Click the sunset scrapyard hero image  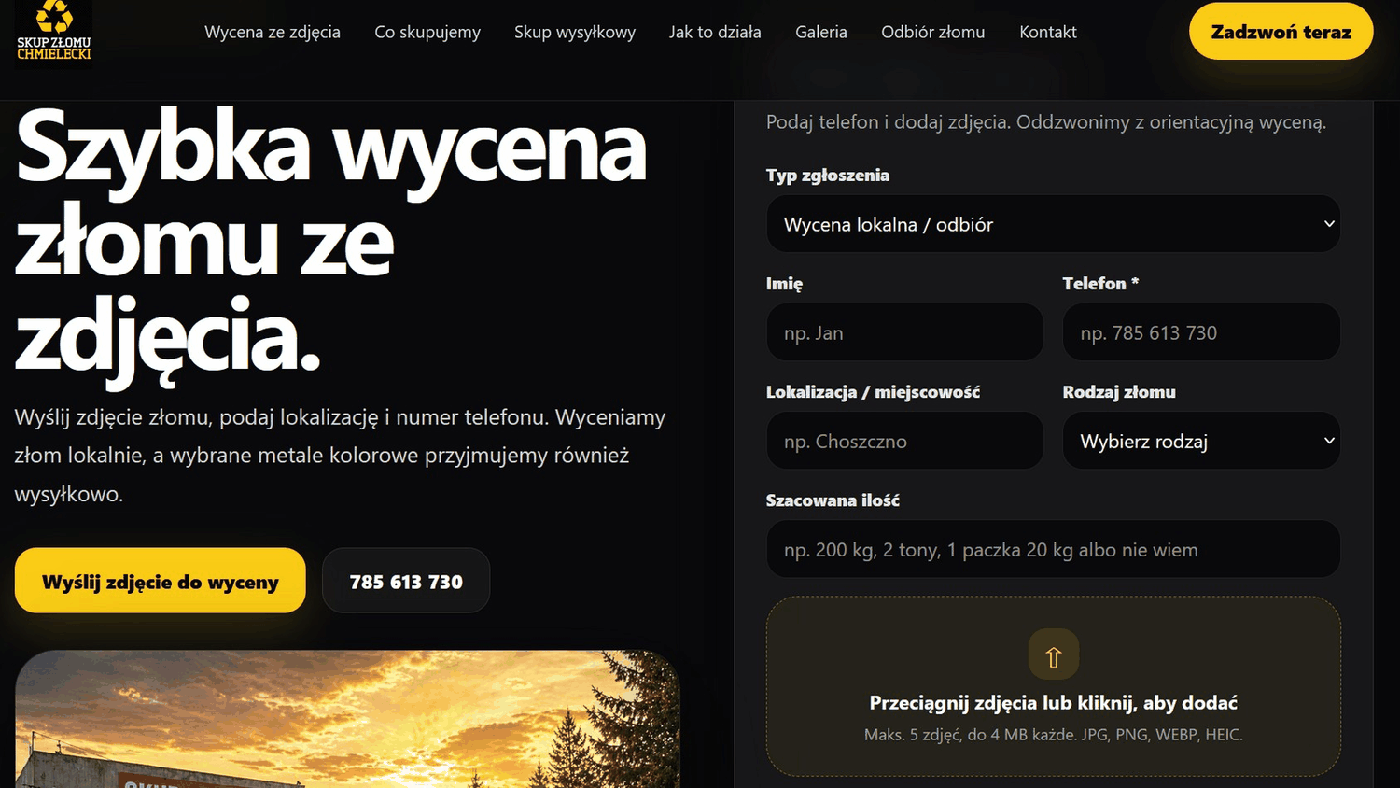[347, 719]
